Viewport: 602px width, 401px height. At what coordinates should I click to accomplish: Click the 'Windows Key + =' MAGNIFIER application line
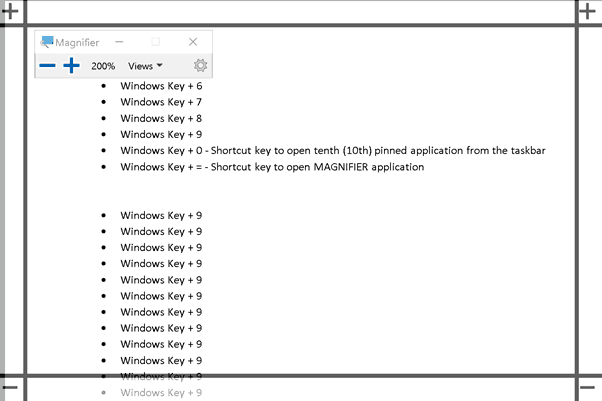click(x=272, y=167)
